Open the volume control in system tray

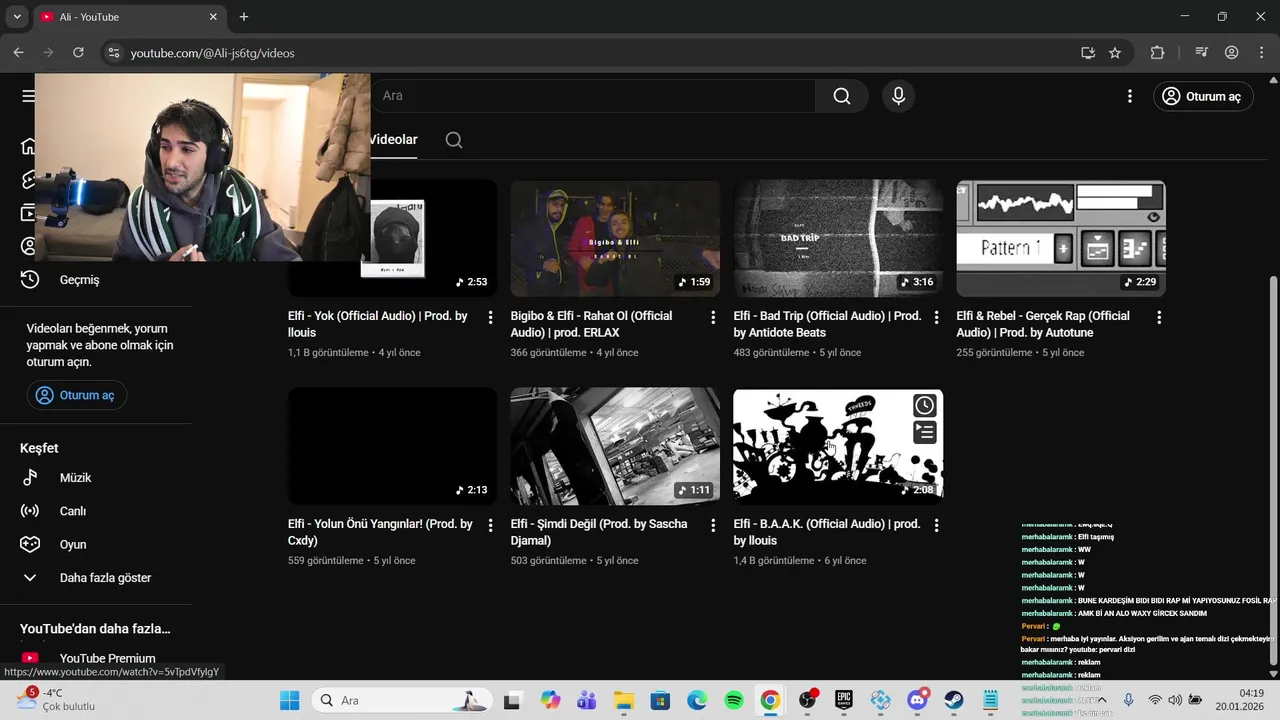pos(1175,701)
